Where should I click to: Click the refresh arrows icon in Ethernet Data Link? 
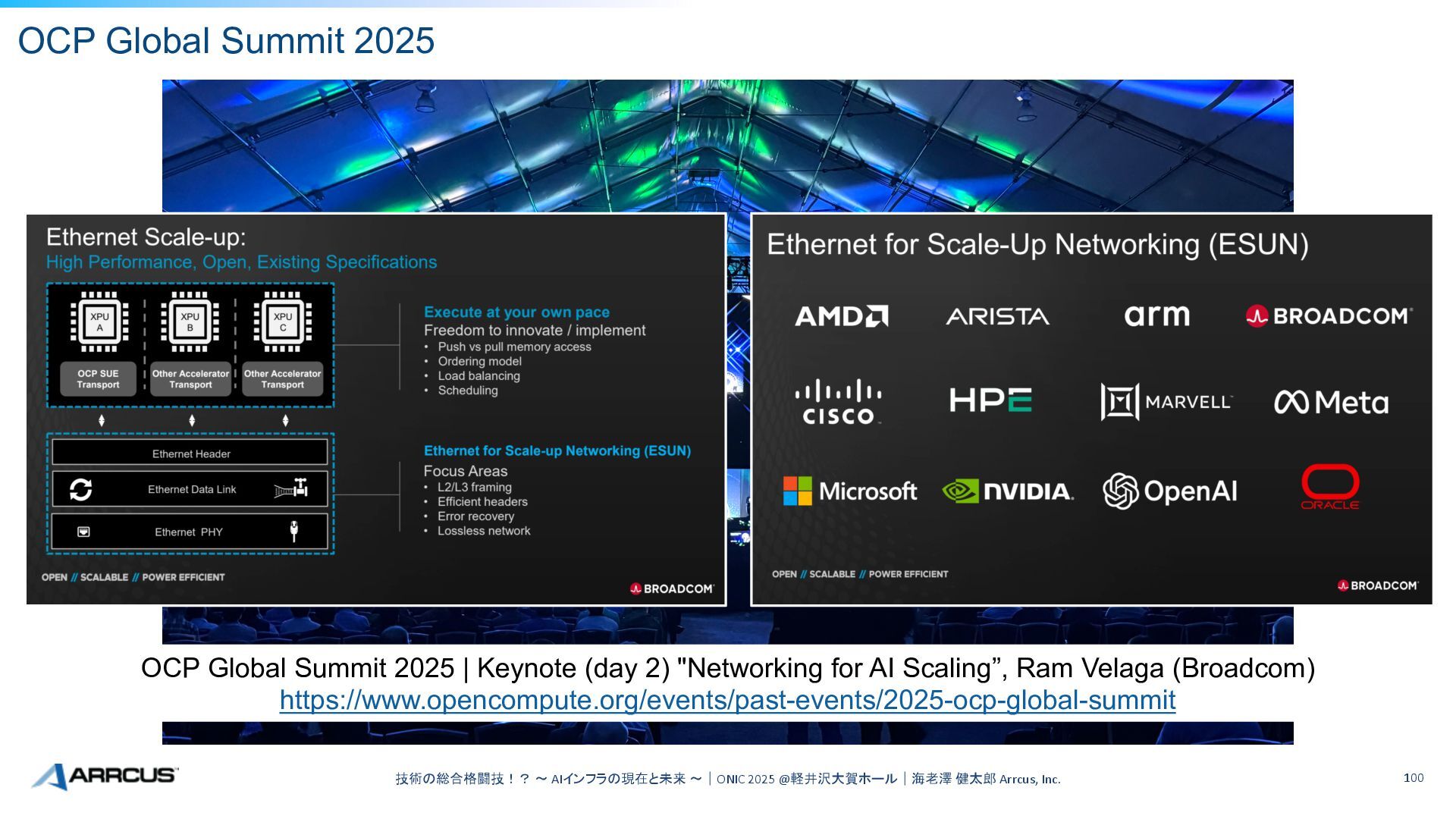coord(81,490)
